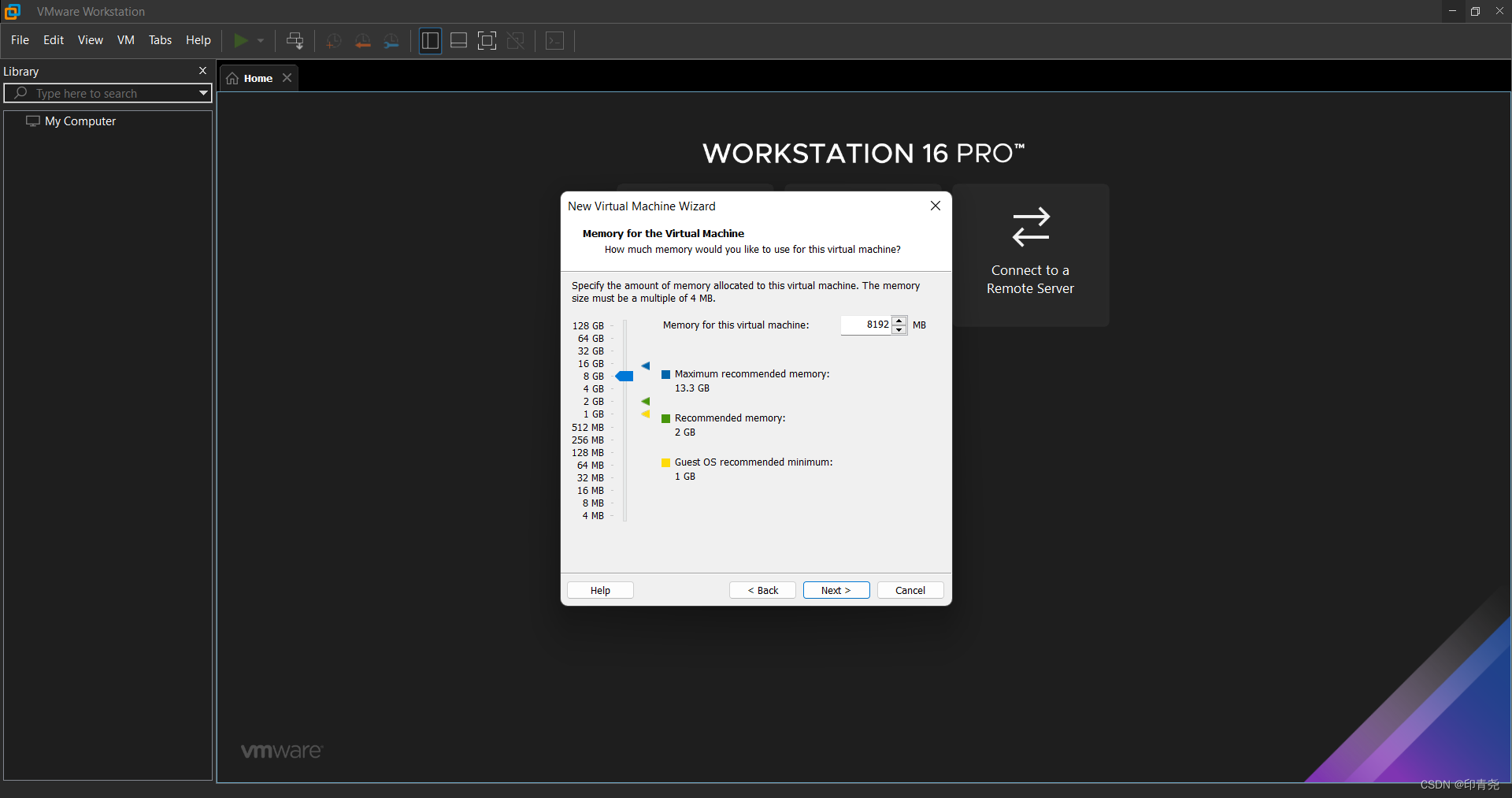Screen dimensions: 1512x798
Task: Click the yellow Guest OS minimum legend square
Action: click(666, 462)
